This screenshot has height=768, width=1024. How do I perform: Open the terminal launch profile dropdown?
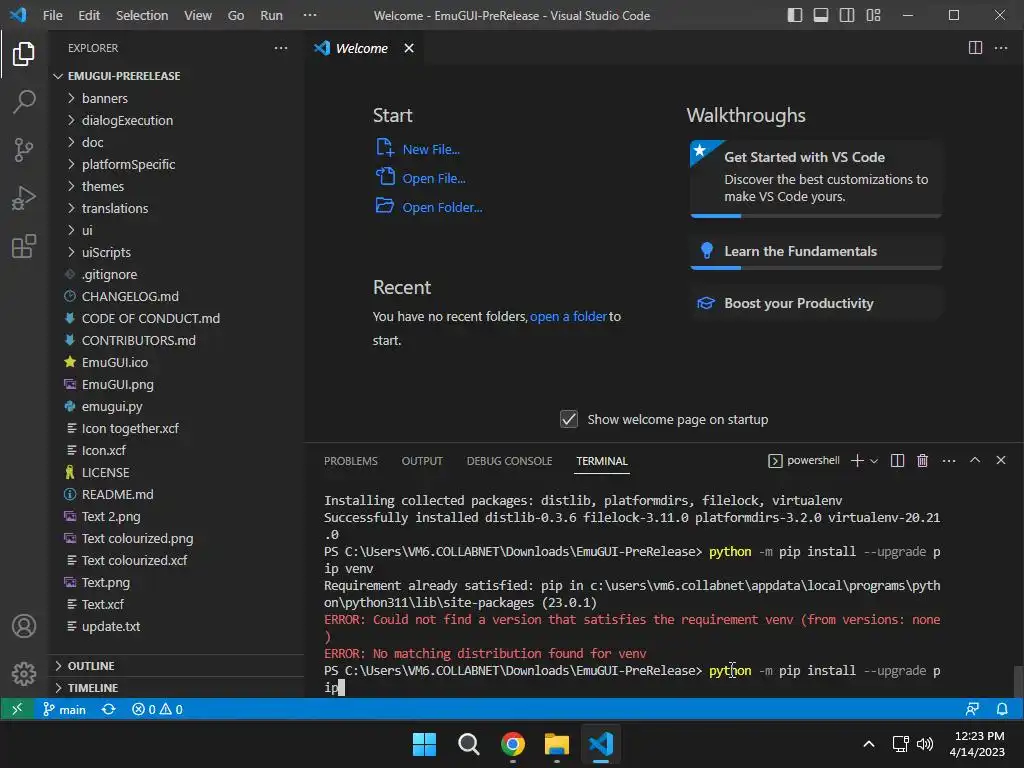point(874,460)
